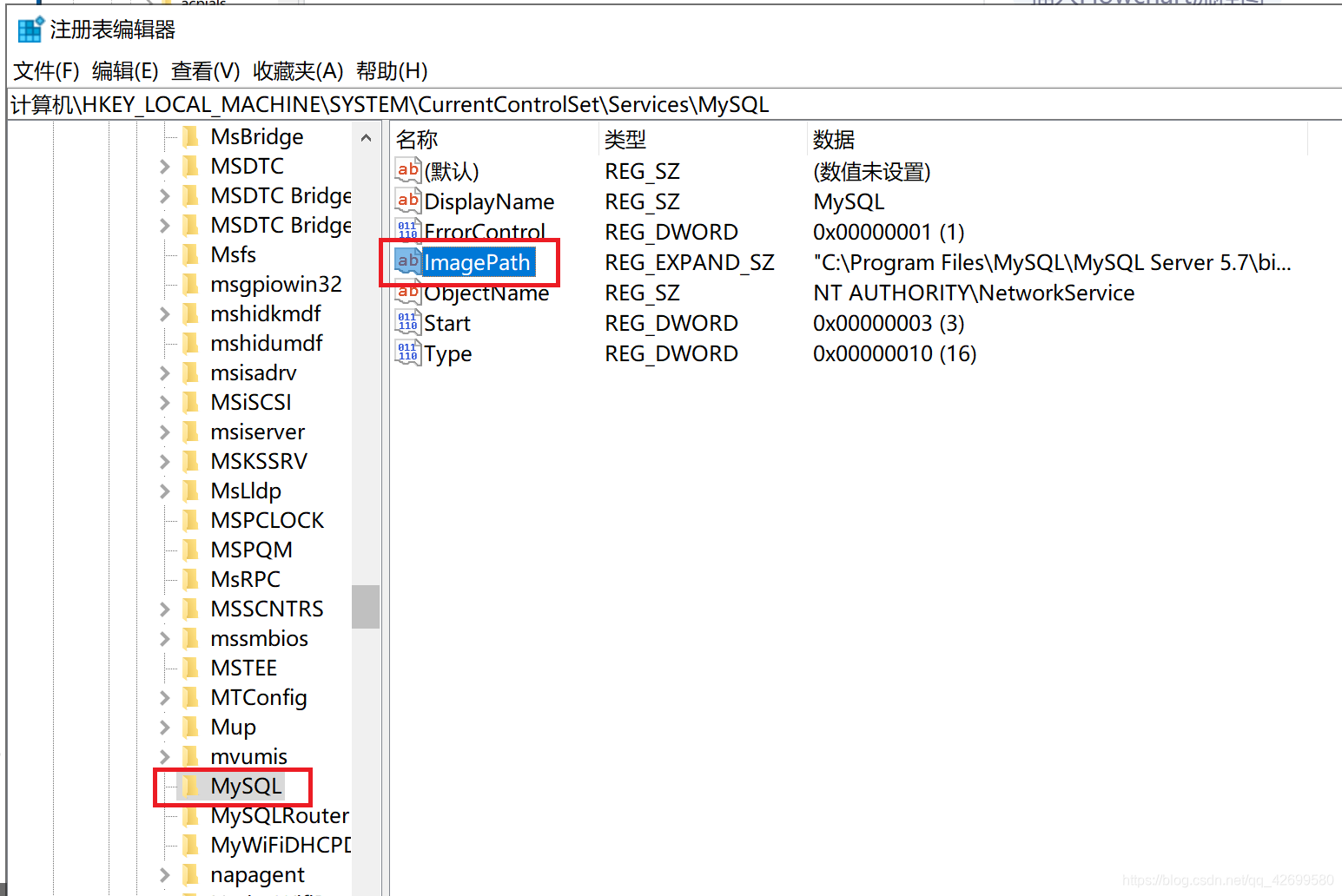Open the 收藏夹(A) menu
The width and height of the screenshot is (1342, 896).
pyautogui.click(x=298, y=71)
